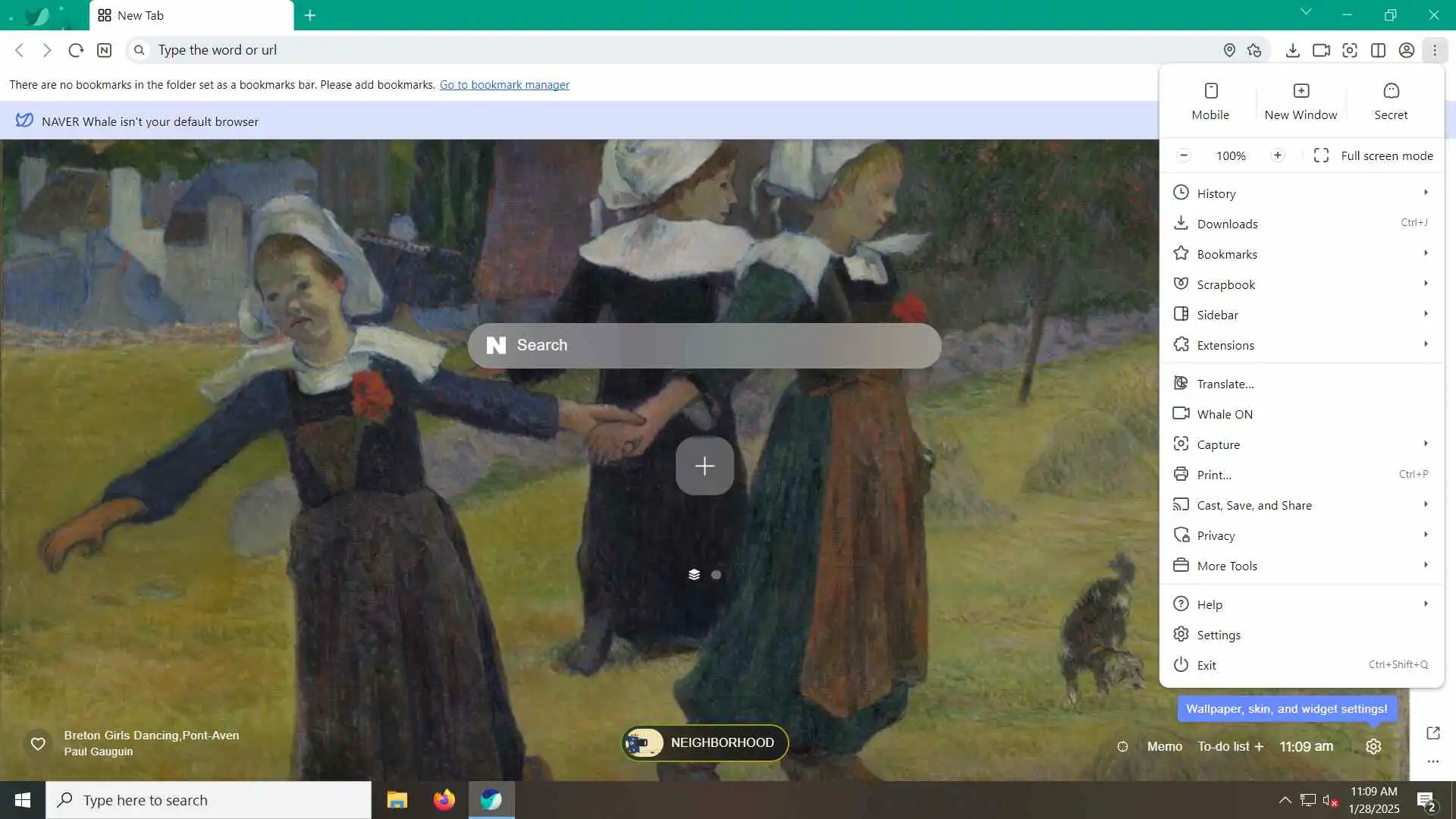Open the Go to bookmark manager link
The image size is (1456, 819).
pyautogui.click(x=504, y=85)
